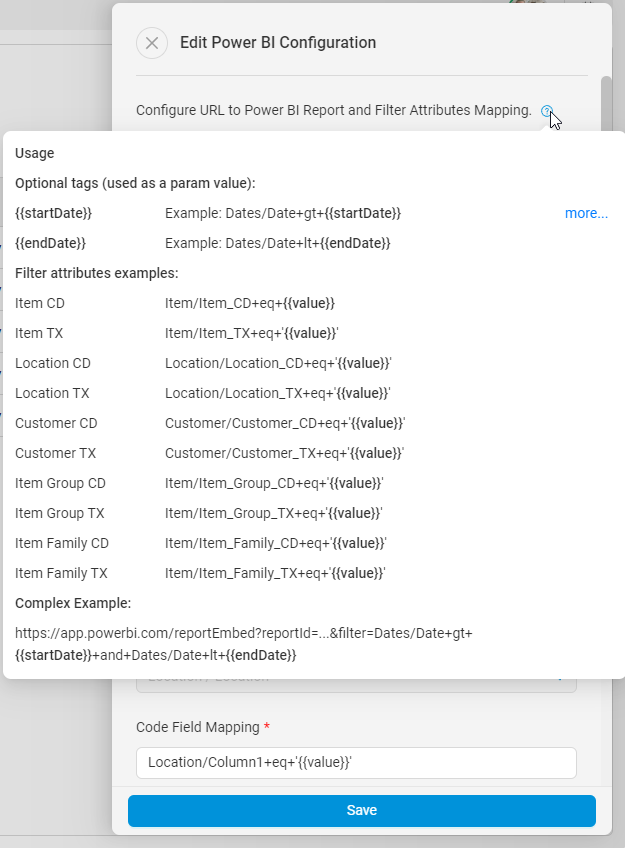Click the Item/Item_Family_CD+eq example expression
The width and height of the screenshot is (625, 848).
(x=276, y=544)
